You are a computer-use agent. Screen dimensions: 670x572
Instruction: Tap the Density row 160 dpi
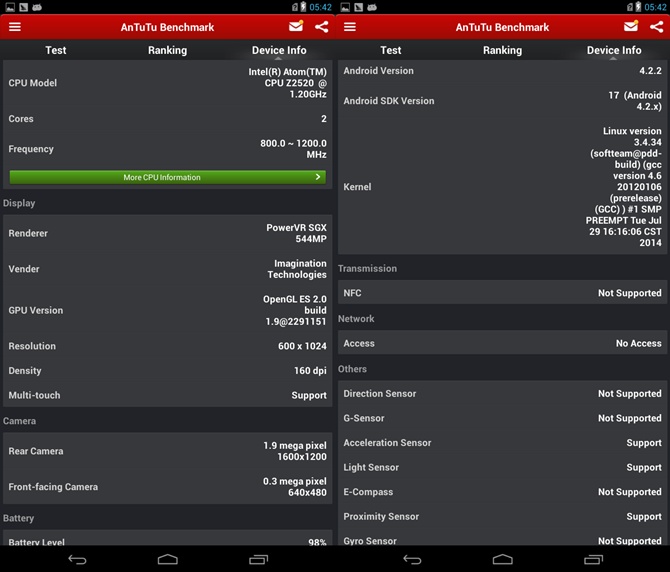pos(168,370)
